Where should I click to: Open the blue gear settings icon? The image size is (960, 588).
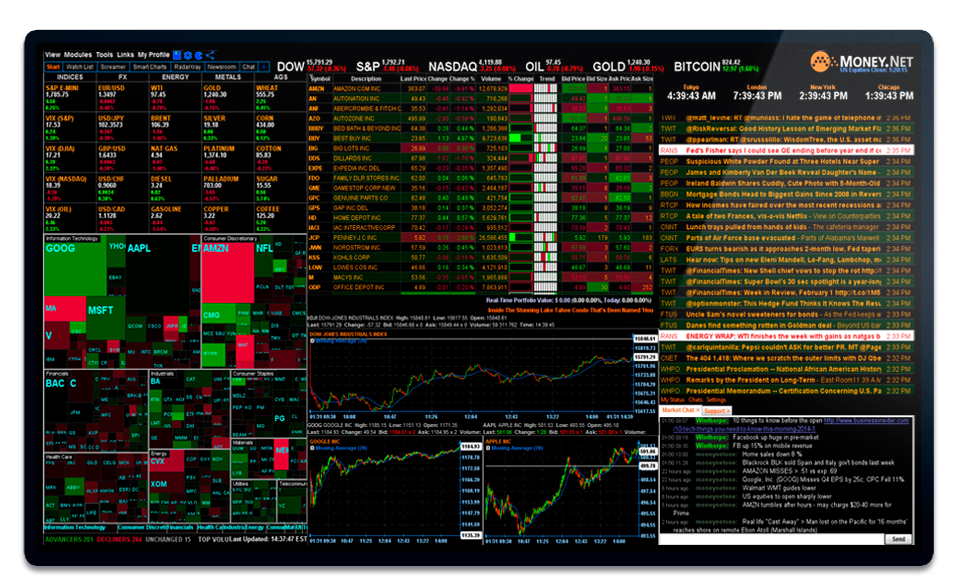coord(188,55)
